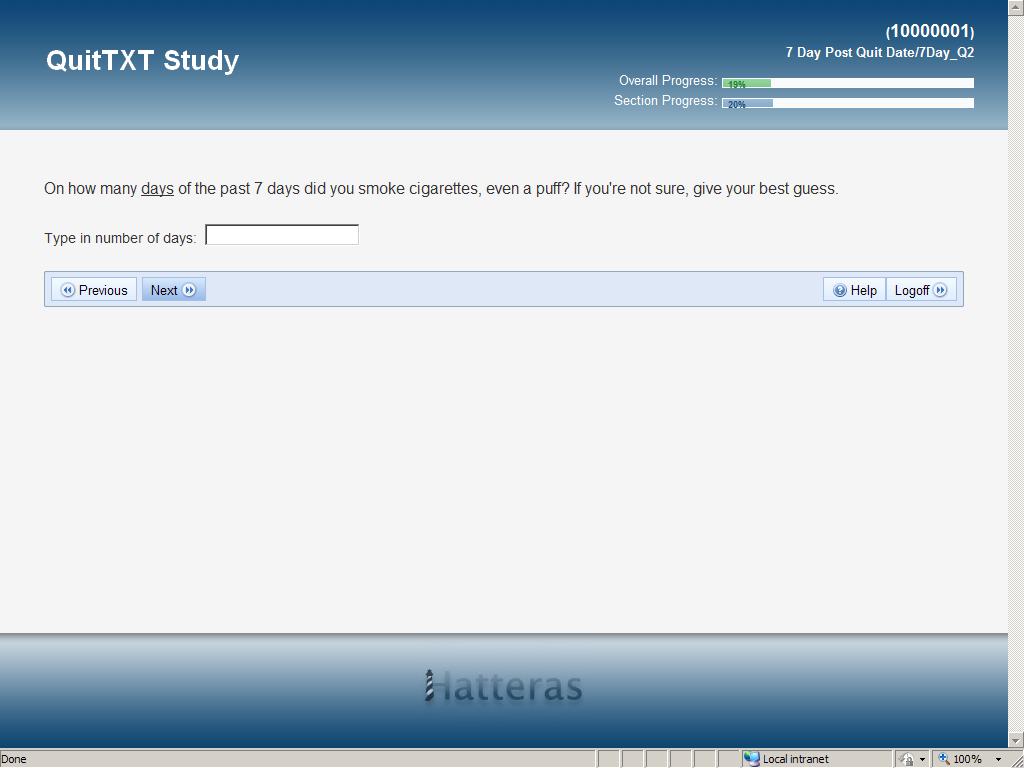Click the Next button
This screenshot has width=1024, height=768.
tap(174, 290)
